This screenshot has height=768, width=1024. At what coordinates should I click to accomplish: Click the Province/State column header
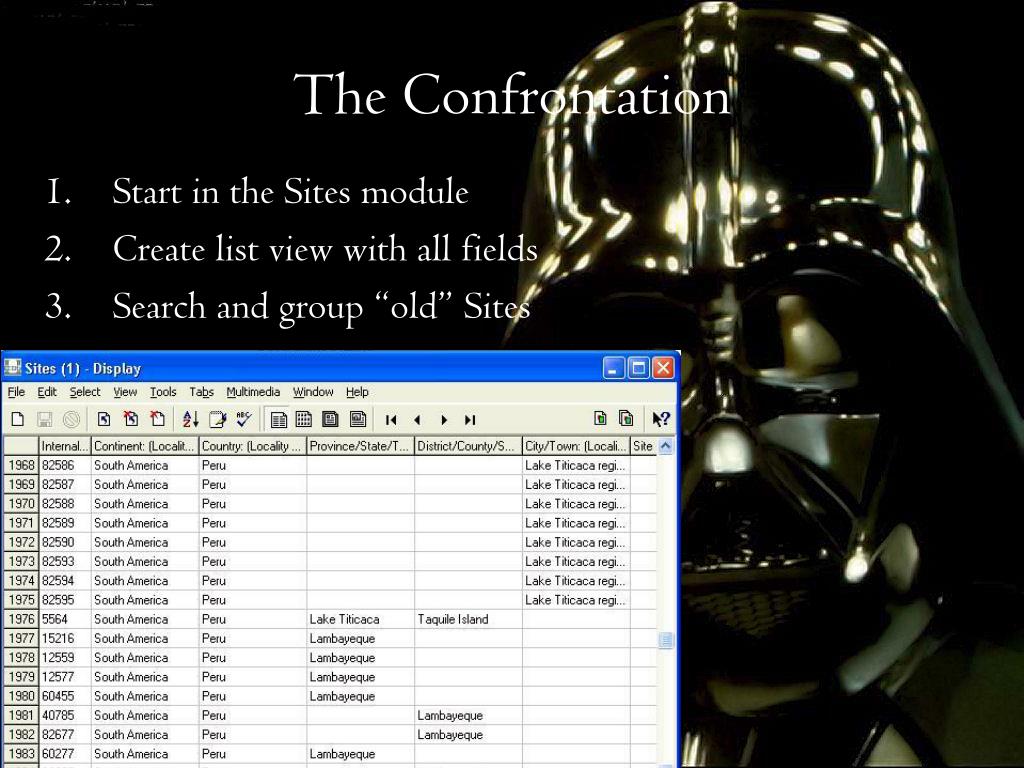[x=360, y=446]
